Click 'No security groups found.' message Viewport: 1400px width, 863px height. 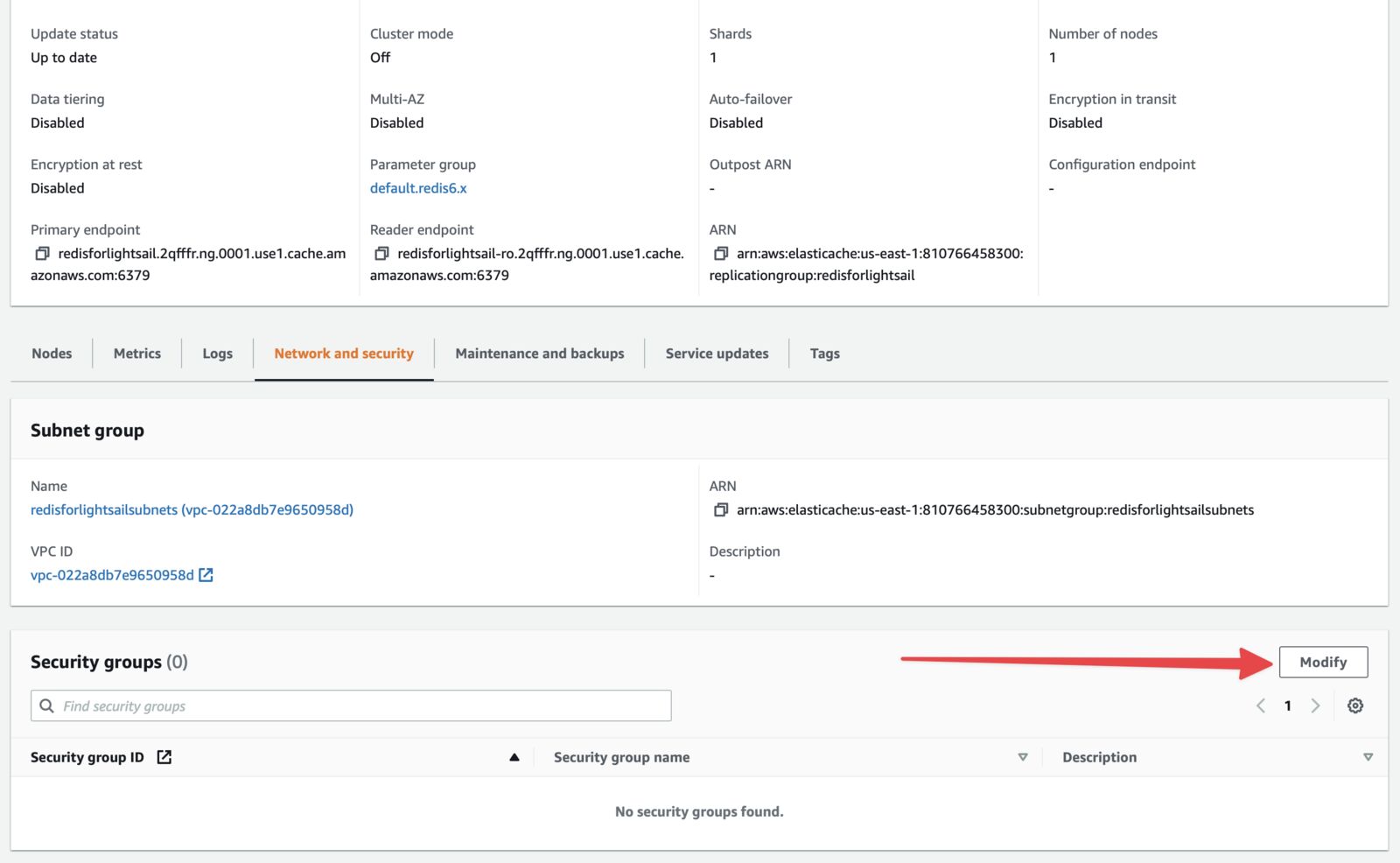coord(699,812)
